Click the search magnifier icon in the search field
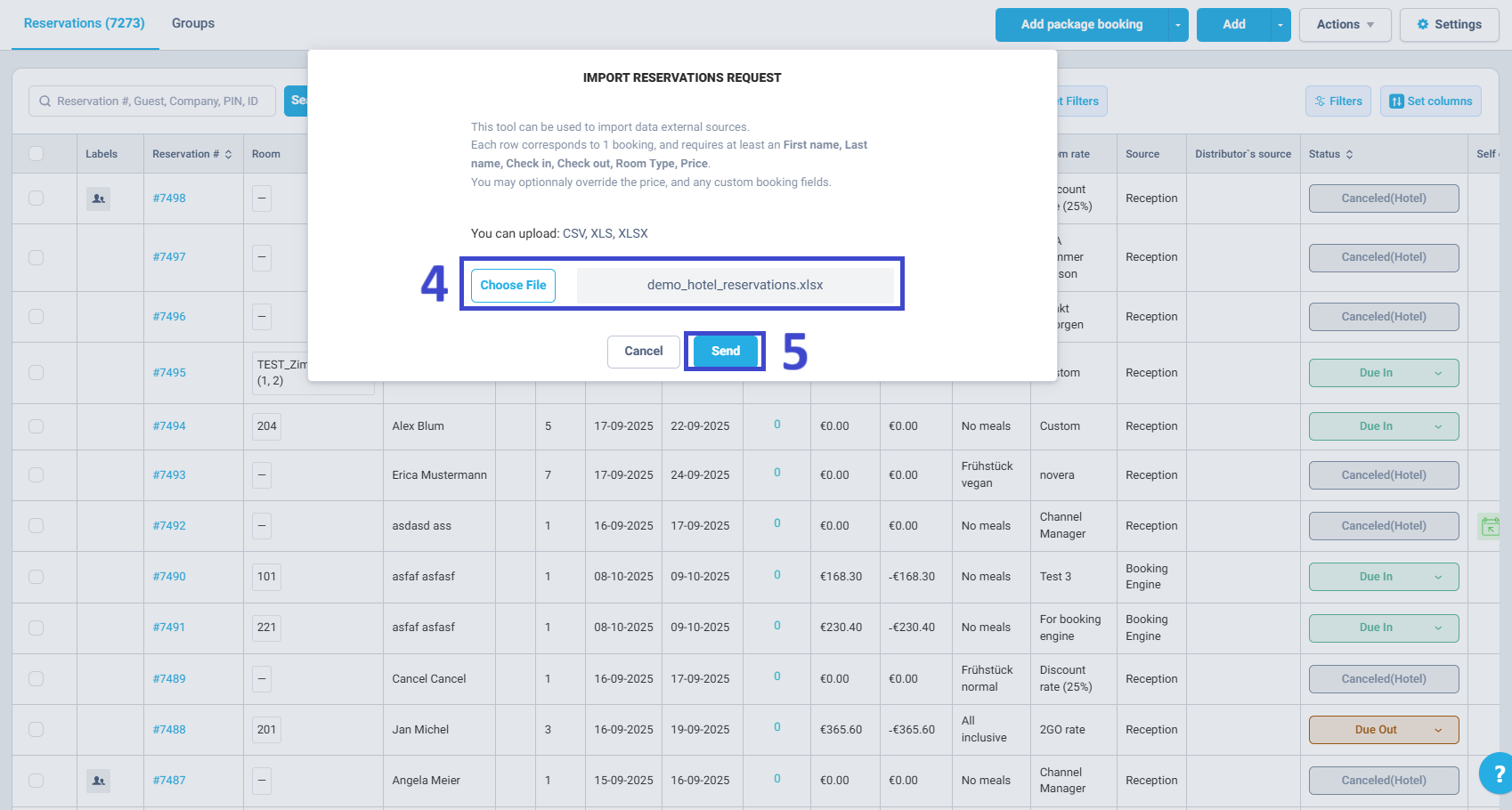1512x810 pixels. pyautogui.click(x=45, y=101)
